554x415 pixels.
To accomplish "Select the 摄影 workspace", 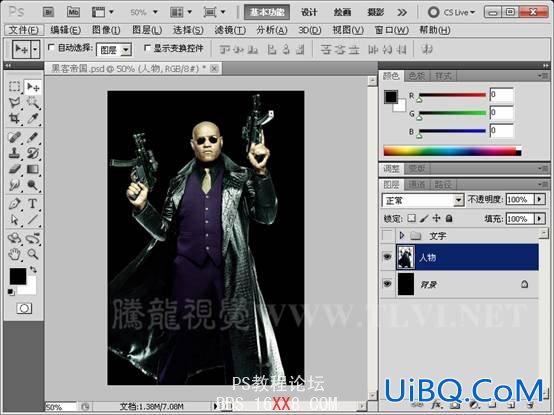I will point(375,12).
